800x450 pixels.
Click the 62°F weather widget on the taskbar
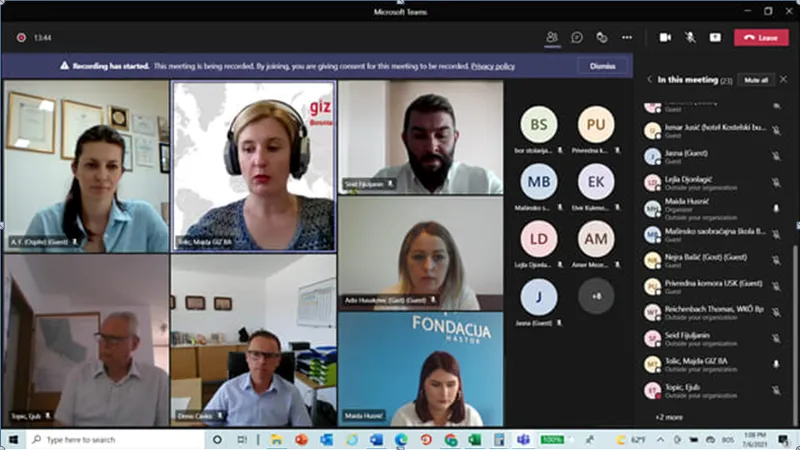[632, 439]
